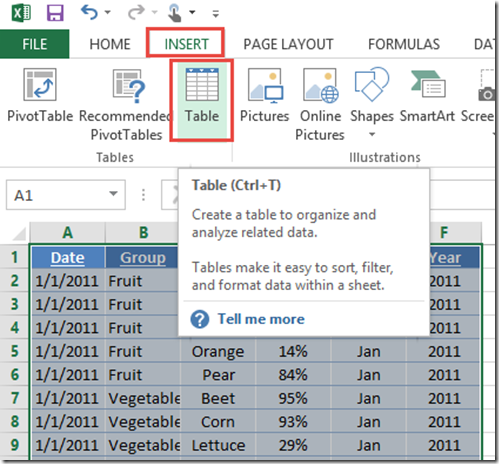Select column A header
The image size is (499, 464).
[x=68, y=232]
